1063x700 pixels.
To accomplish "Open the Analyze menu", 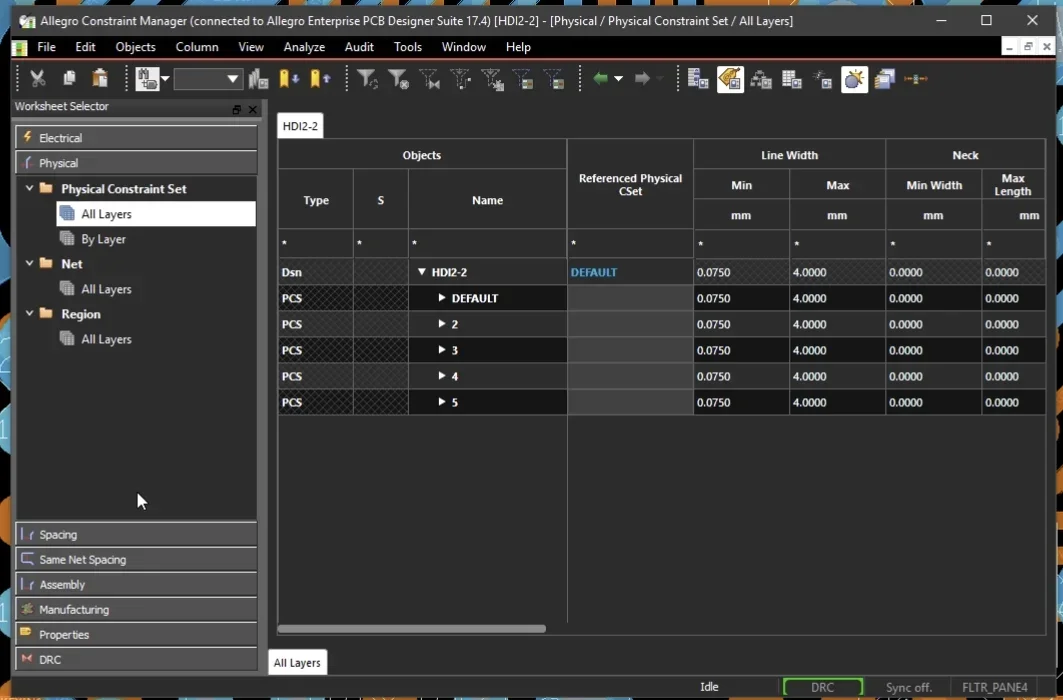I will (x=304, y=47).
